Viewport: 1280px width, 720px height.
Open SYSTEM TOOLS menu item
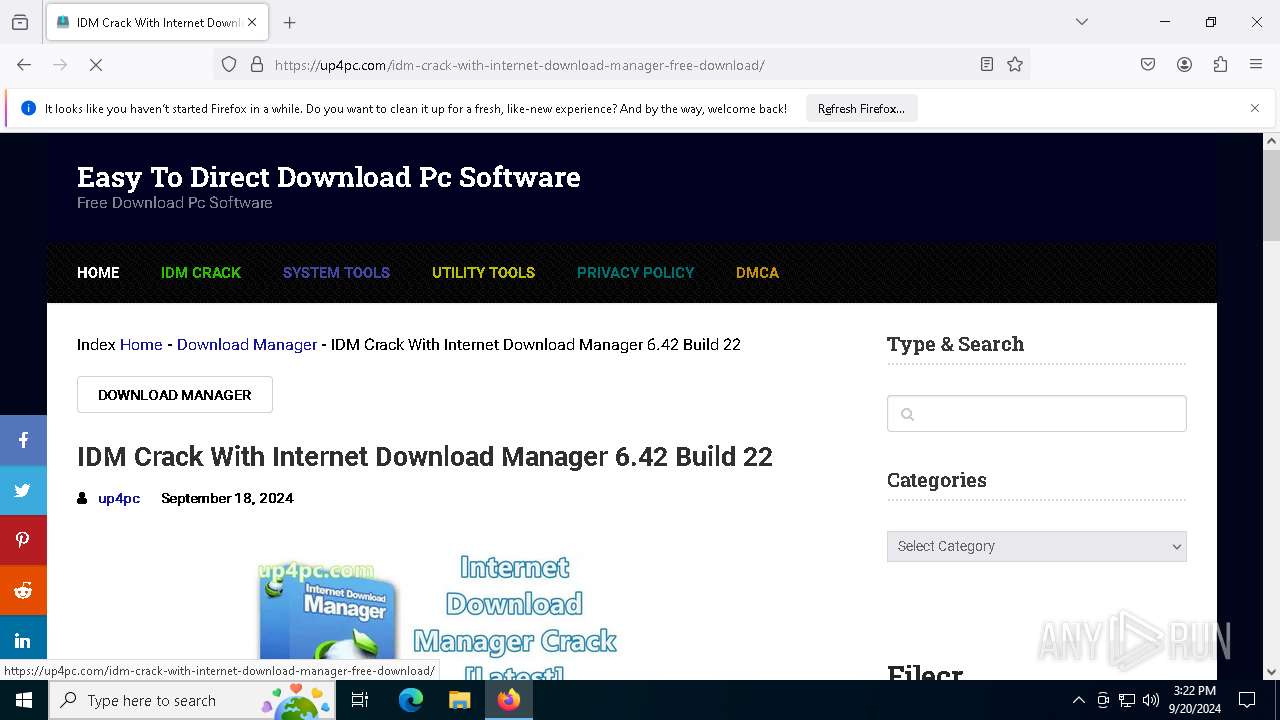[x=336, y=273]
